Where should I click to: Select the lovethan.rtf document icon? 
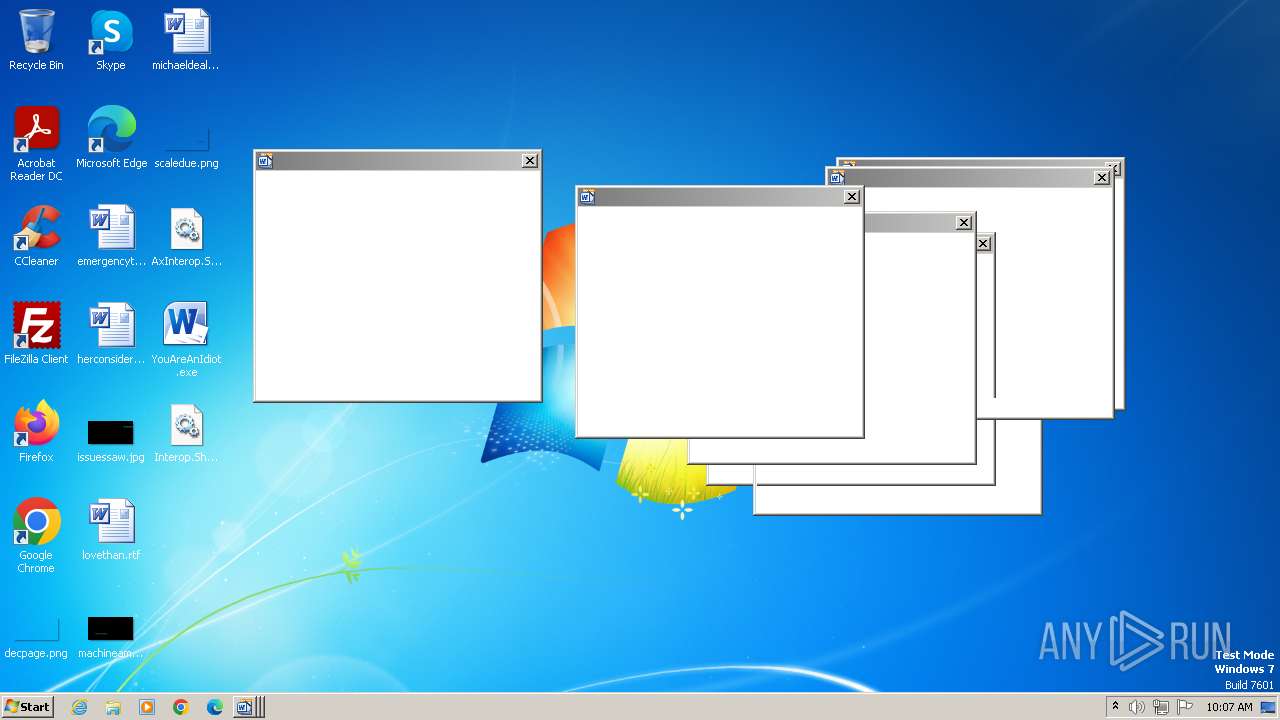click(111, 530)
